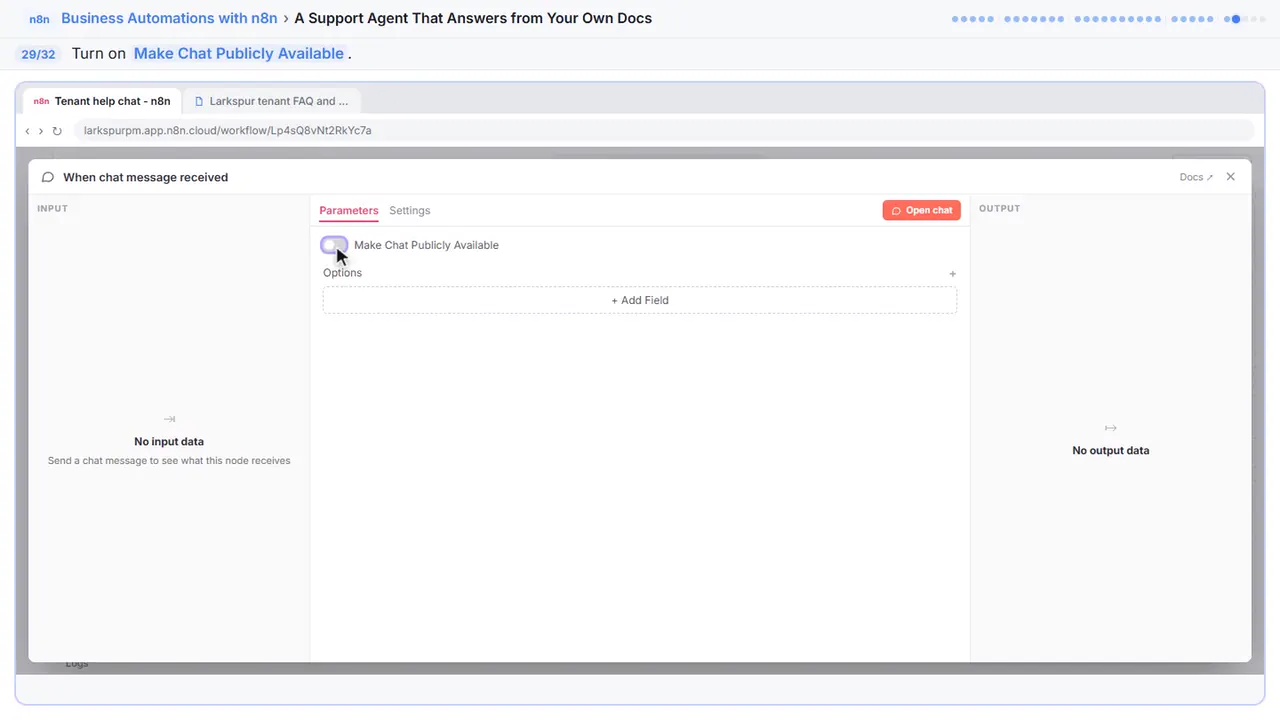Image resolution: width=1280 pixels, height=720 pixels.
Task: Open the Settings tab
Action: coord(410,210)
